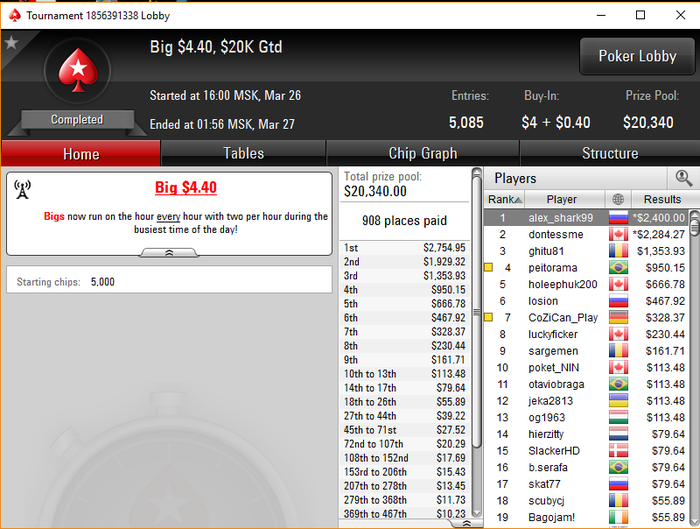The height and width of the screenshot is (529, 700).
Task: Open the Structure tab
Action: point(610,153)
